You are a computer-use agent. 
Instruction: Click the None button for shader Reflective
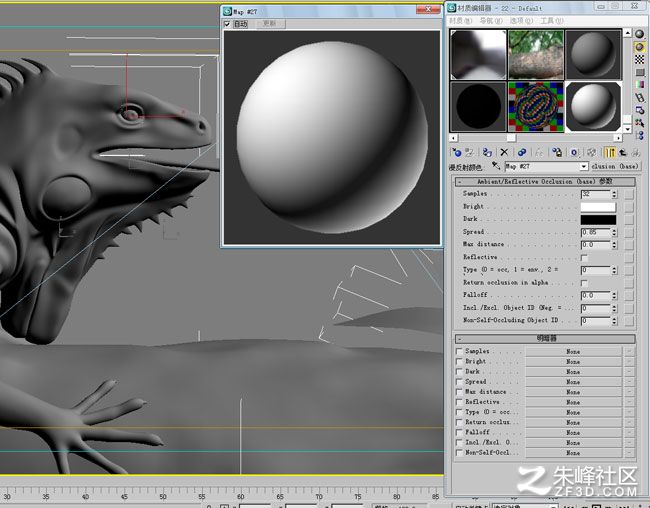click(573, 402)
